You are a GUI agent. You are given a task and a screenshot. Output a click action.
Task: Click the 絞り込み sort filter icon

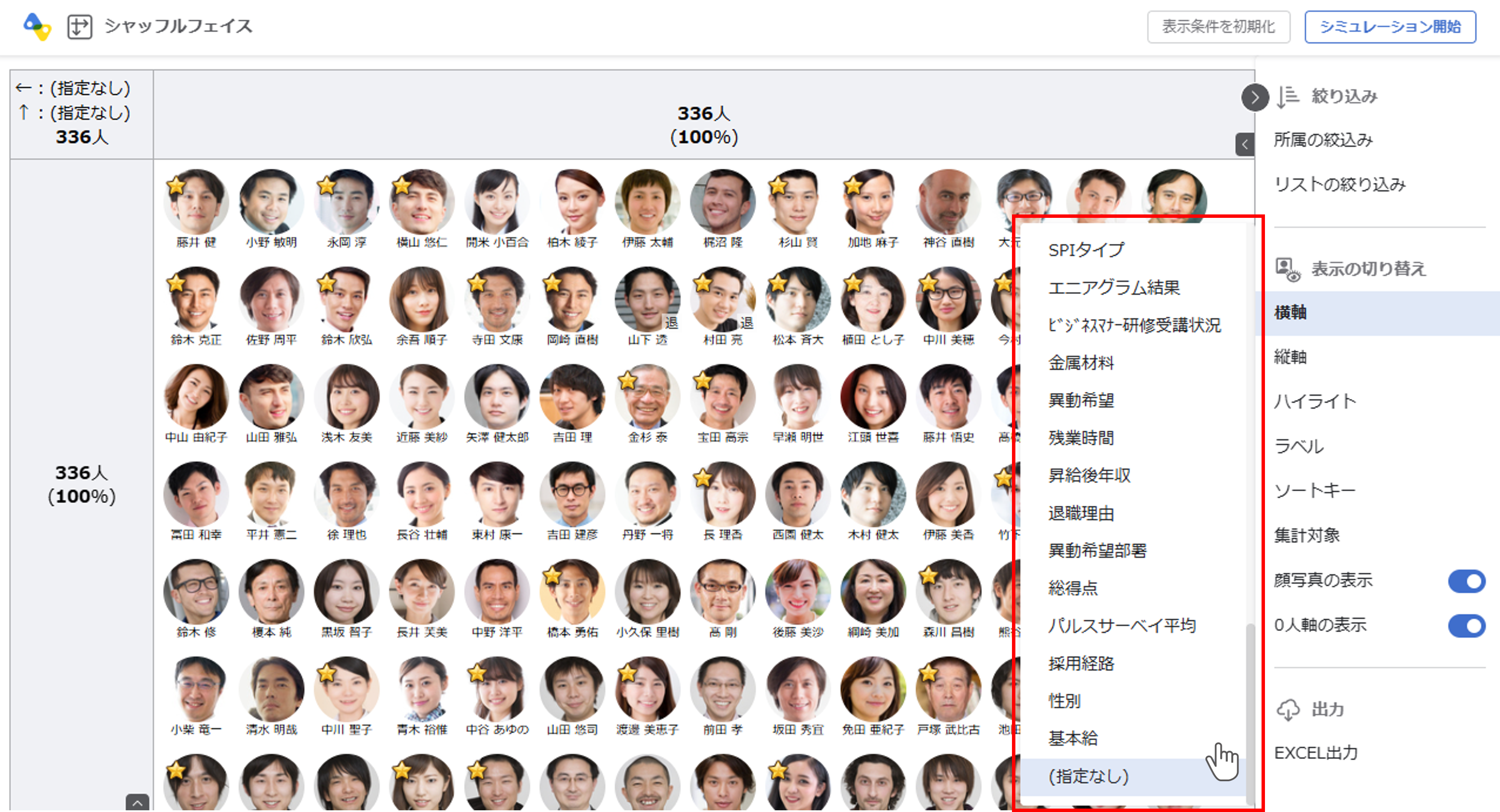tap(1288, 97)
